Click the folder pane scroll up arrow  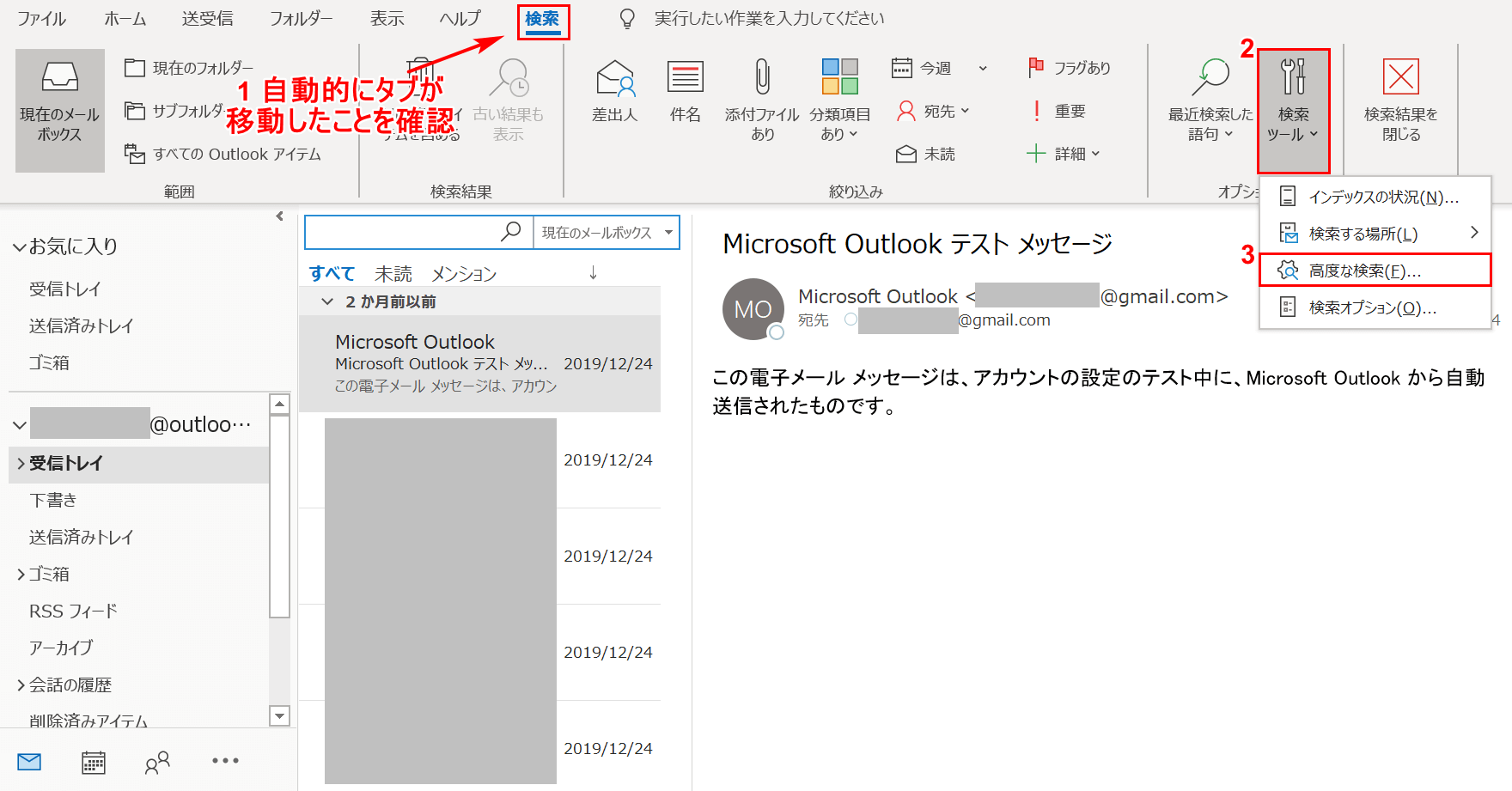pos(279,404)
